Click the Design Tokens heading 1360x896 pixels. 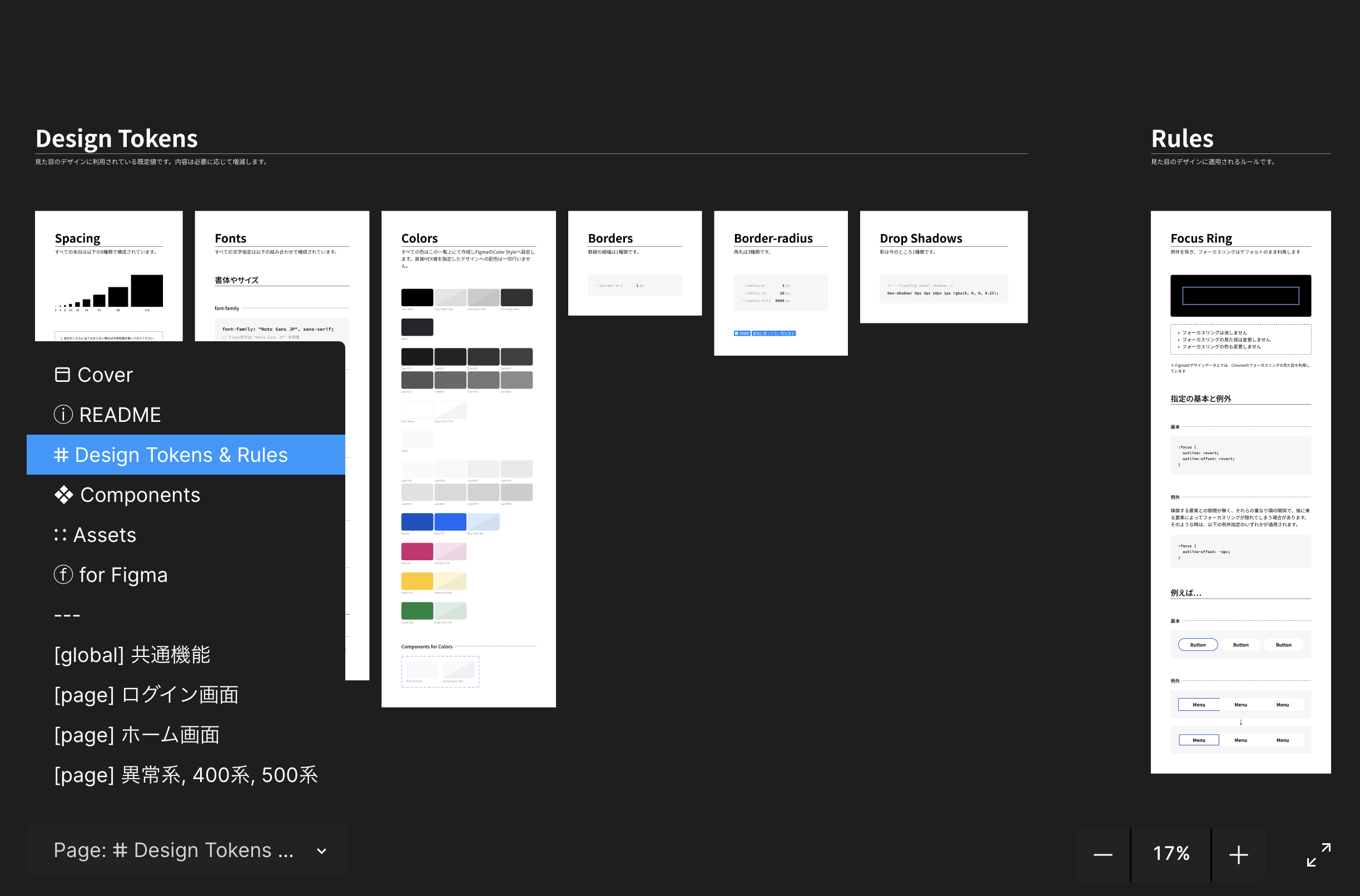click(117, 139)
